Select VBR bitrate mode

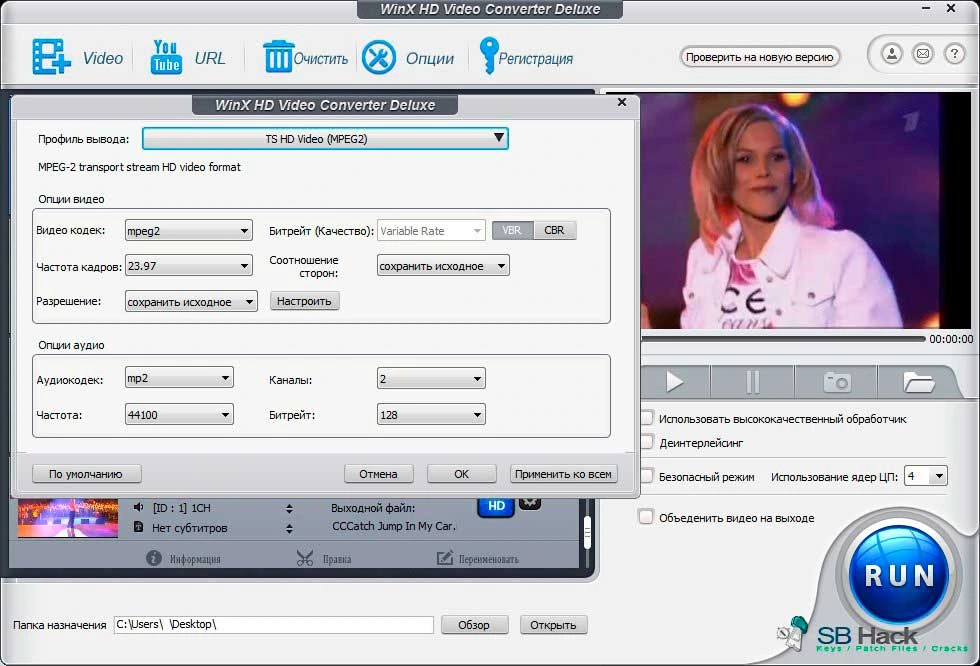coord(512,230)
